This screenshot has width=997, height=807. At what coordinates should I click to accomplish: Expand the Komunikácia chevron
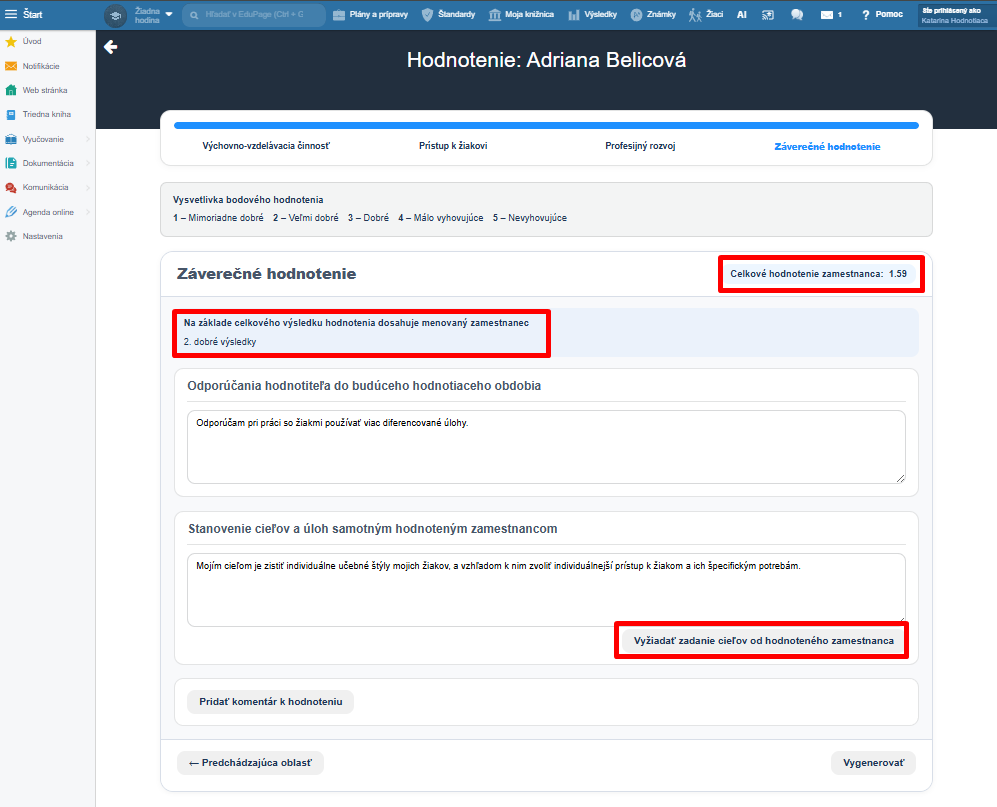pyautogui.click(x=88, y=188)
